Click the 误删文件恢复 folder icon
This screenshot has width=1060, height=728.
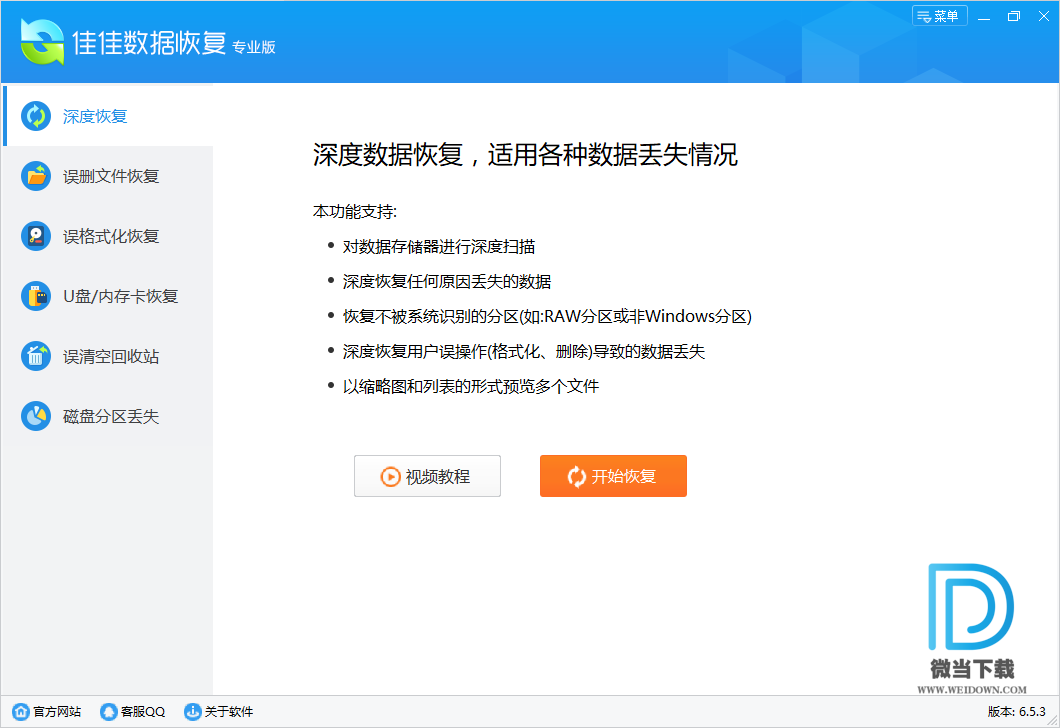[x=36, y=176]
